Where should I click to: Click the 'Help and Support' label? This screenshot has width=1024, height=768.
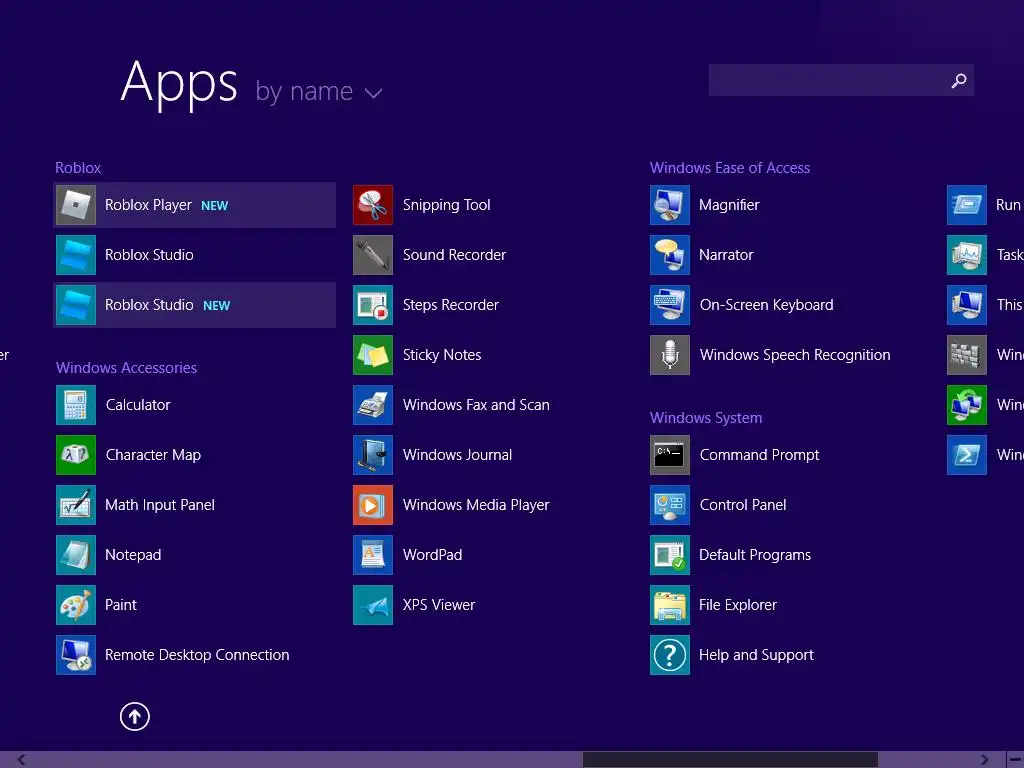pyautogui.click(x=756, y=655)
